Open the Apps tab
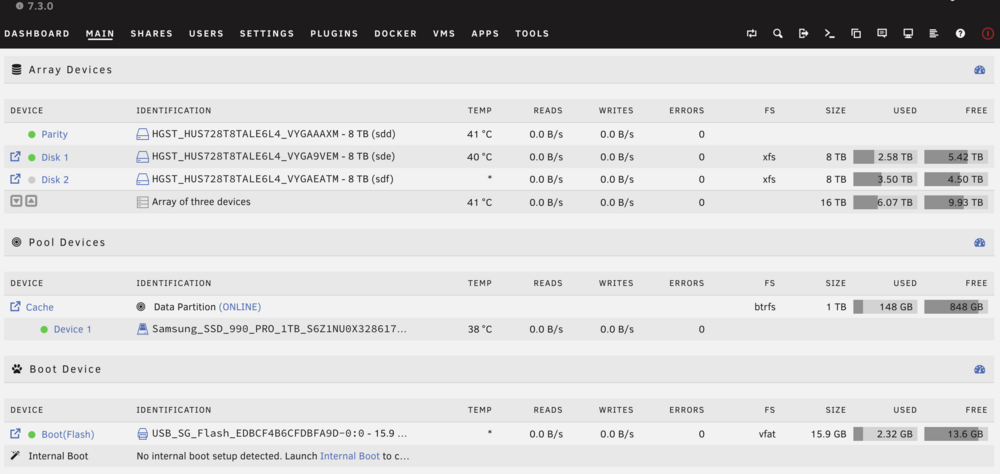Viewport: 1000px width, 474px height. click(485, 34)
